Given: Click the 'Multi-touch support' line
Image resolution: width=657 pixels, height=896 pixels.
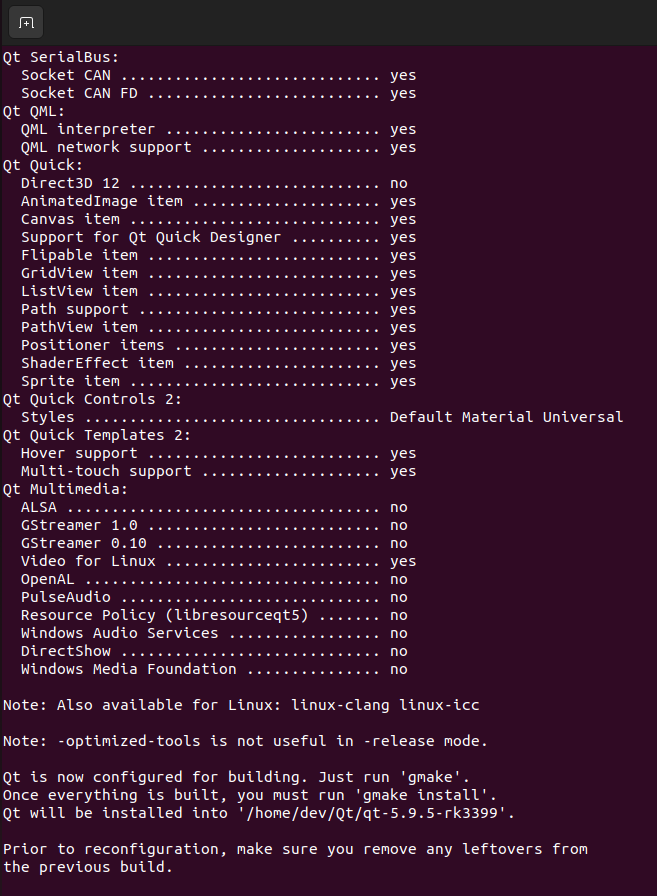Looking at the screenshot, I should (218, 471).
